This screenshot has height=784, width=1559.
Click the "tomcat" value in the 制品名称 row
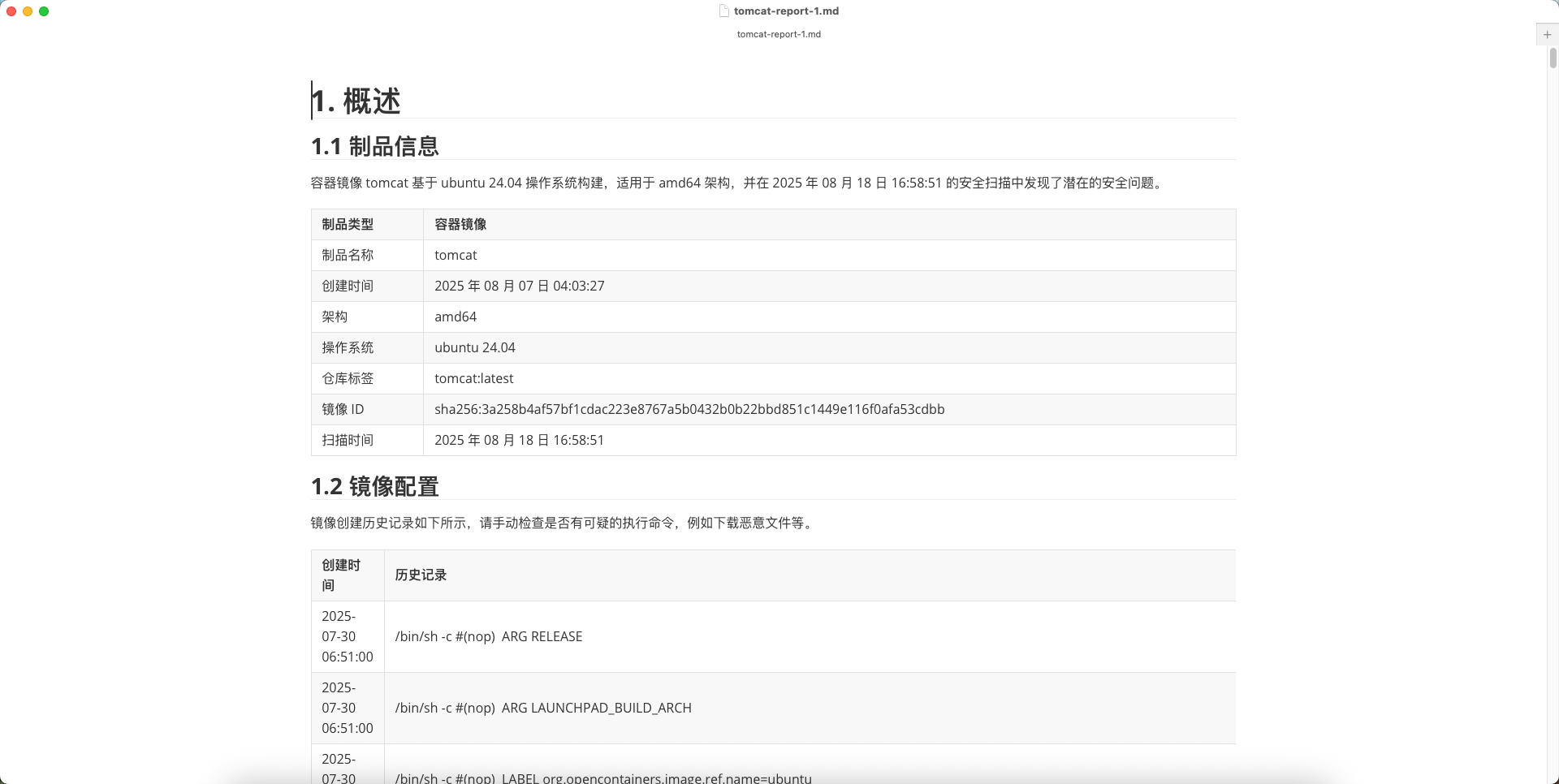pyautogui.click(x=456, y=256)
